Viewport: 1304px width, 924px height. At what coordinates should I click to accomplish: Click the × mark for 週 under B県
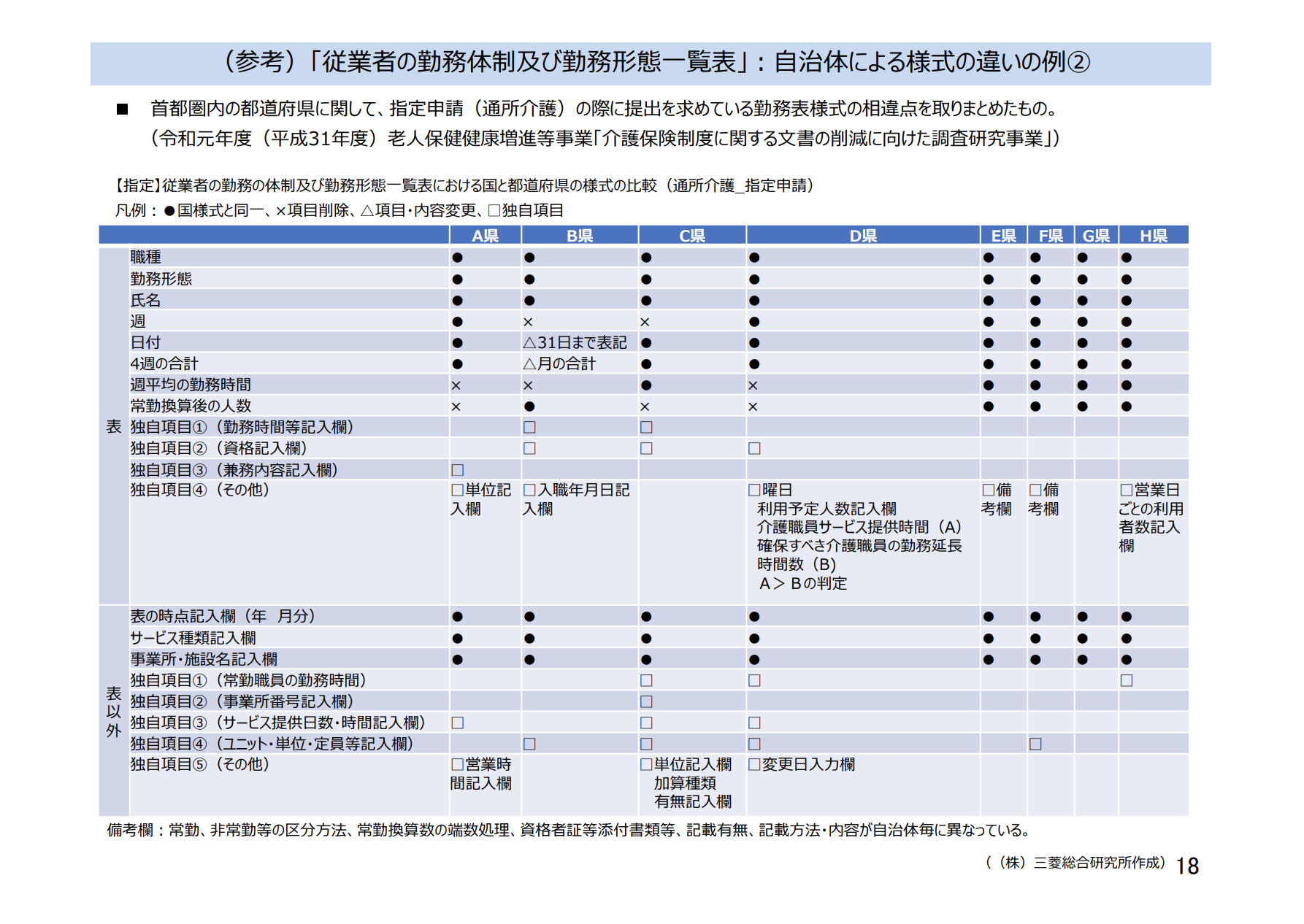(528, 322)
